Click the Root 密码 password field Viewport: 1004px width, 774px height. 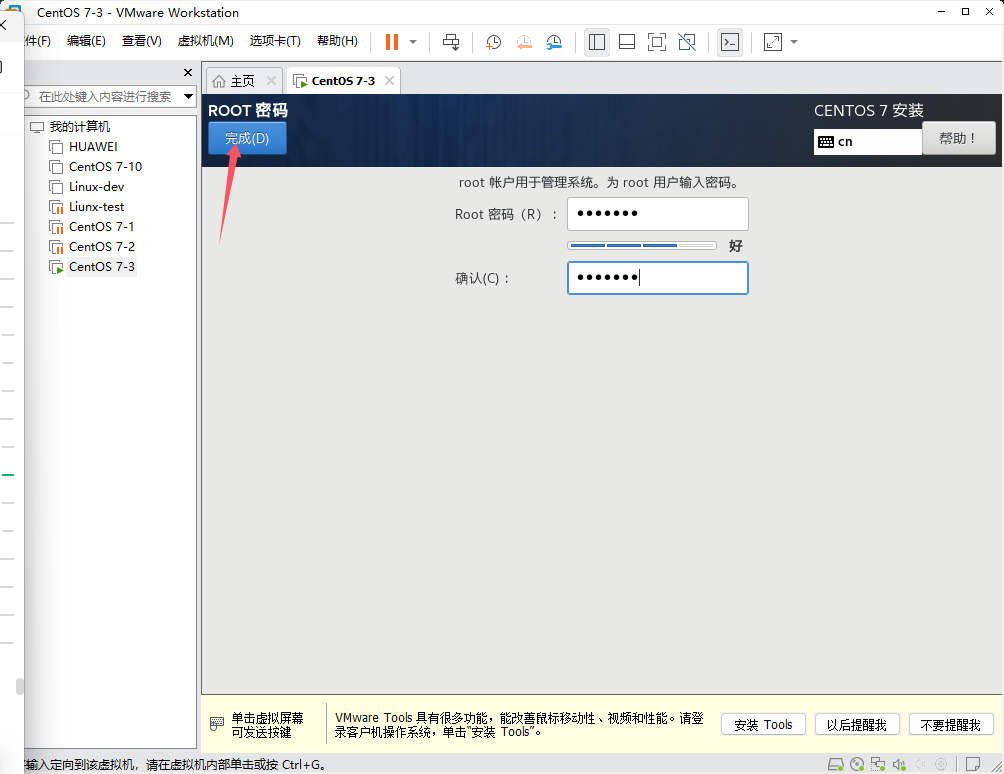(658, 214)
